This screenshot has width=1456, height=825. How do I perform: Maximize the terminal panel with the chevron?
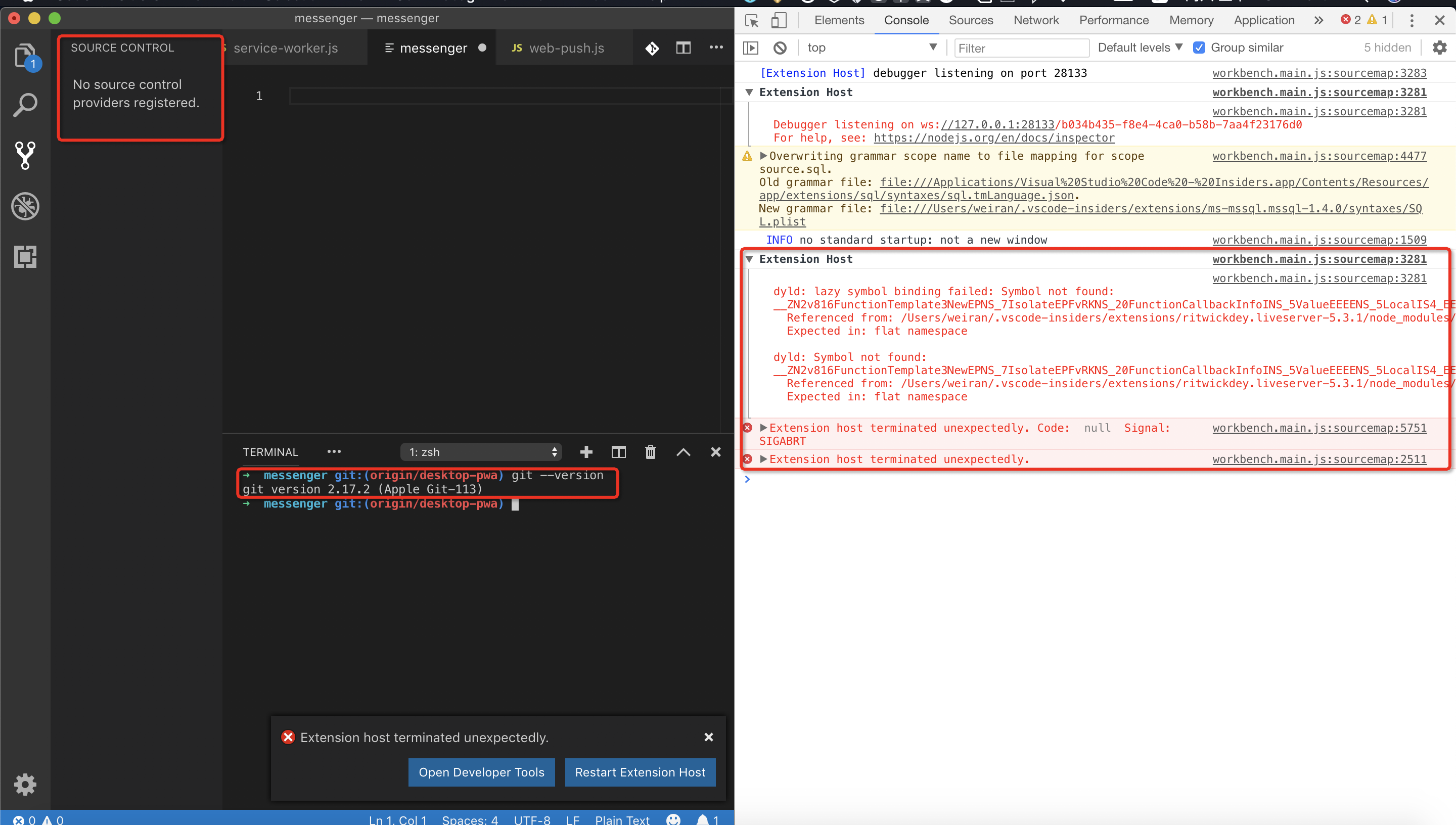click(683, 451)
